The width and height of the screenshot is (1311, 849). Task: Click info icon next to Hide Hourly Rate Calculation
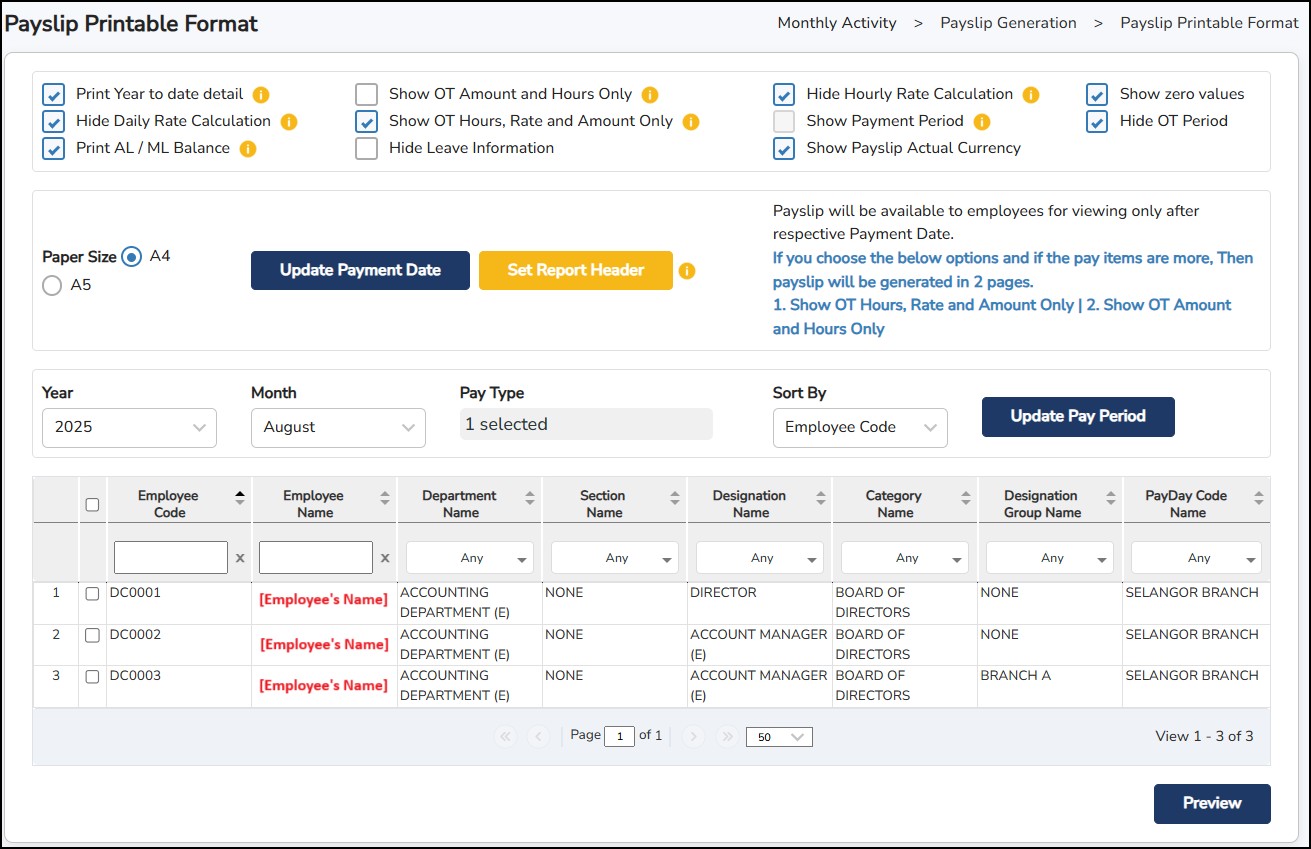1031,95
